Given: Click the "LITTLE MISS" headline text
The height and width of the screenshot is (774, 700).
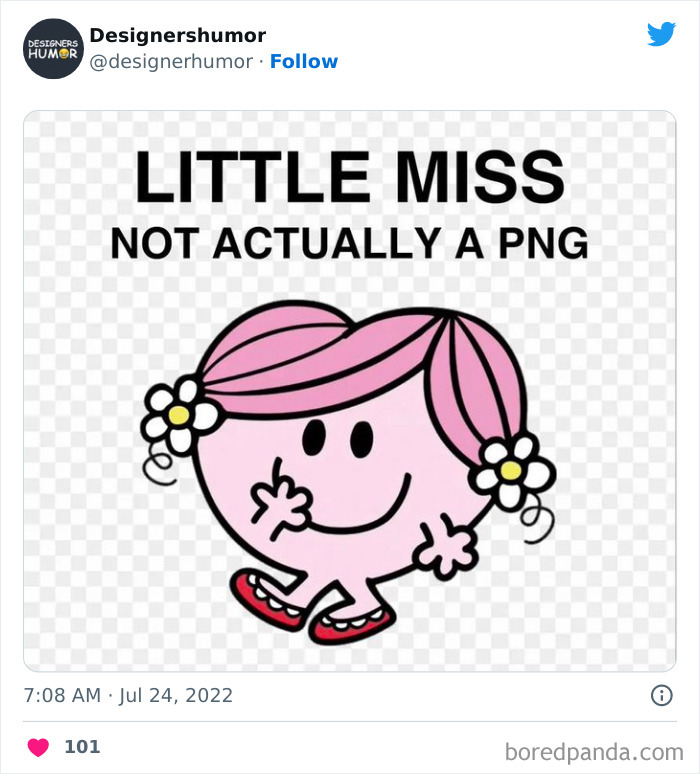Looking at the screenshot, I should click(349, 176).
